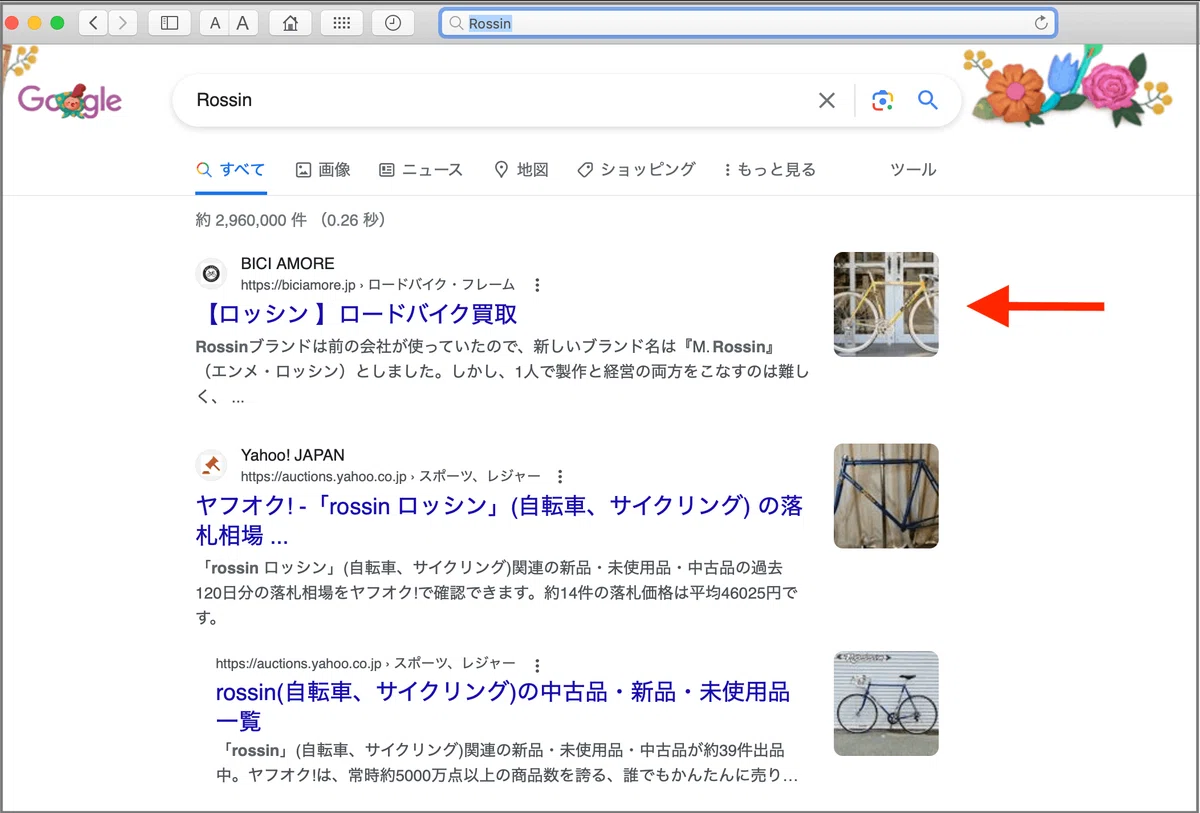Open browsing history via the clock icon
This screenshot has height=813, width=1200.
pos(393,23)
